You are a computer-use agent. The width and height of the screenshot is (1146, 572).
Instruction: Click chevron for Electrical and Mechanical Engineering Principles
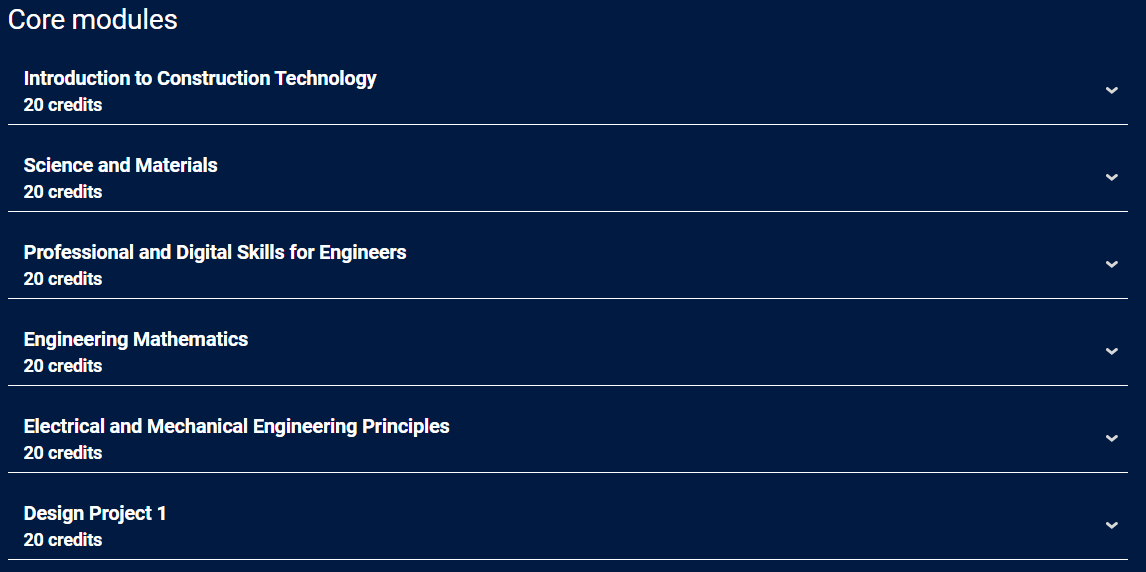click(1111, 438)
